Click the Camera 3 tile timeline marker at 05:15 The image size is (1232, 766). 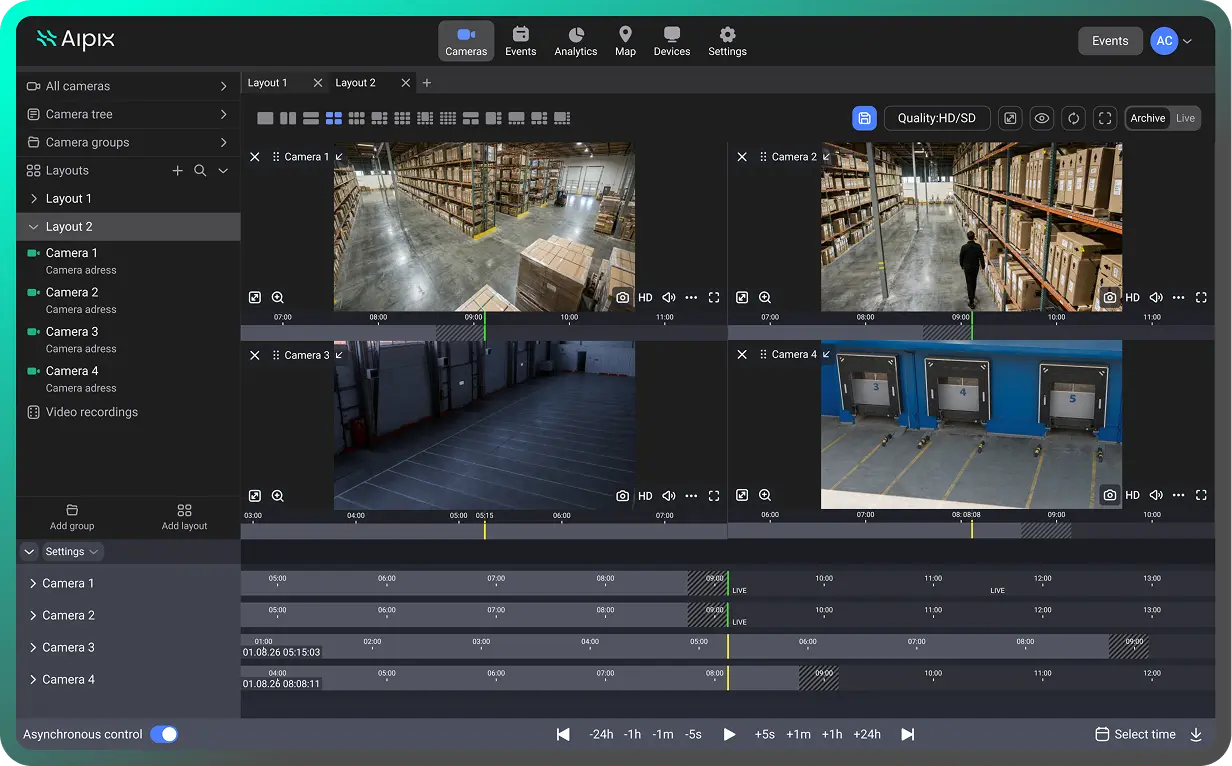tap(485, 530)
